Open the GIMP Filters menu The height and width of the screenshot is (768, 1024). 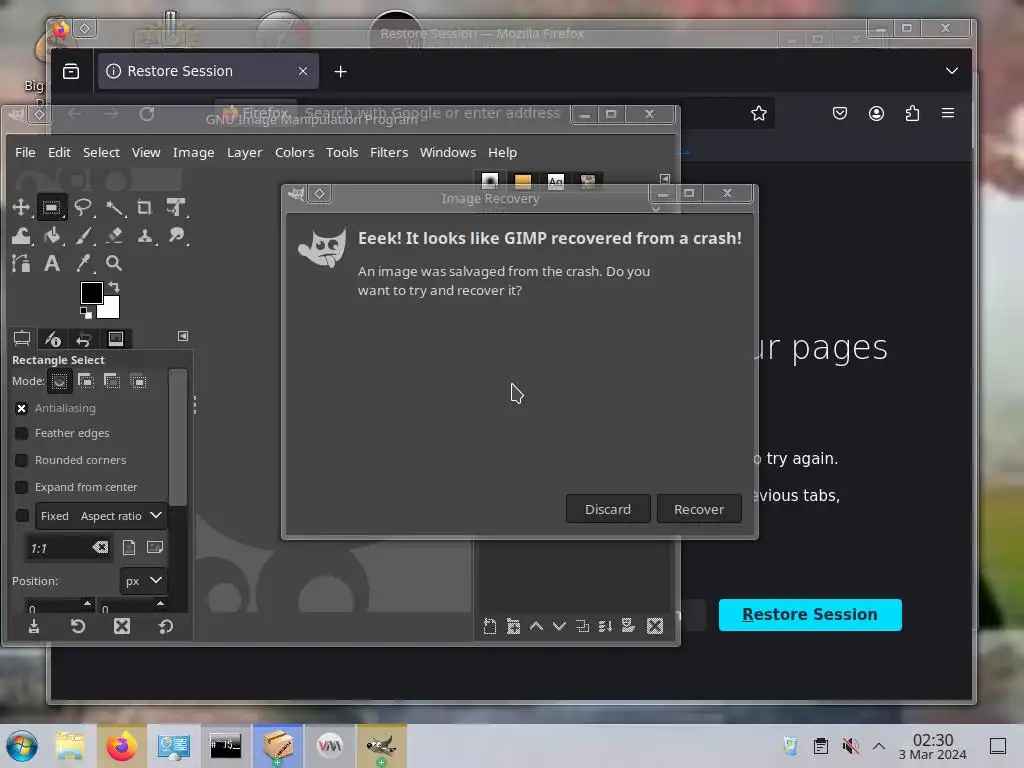click(x=389, y=152)
